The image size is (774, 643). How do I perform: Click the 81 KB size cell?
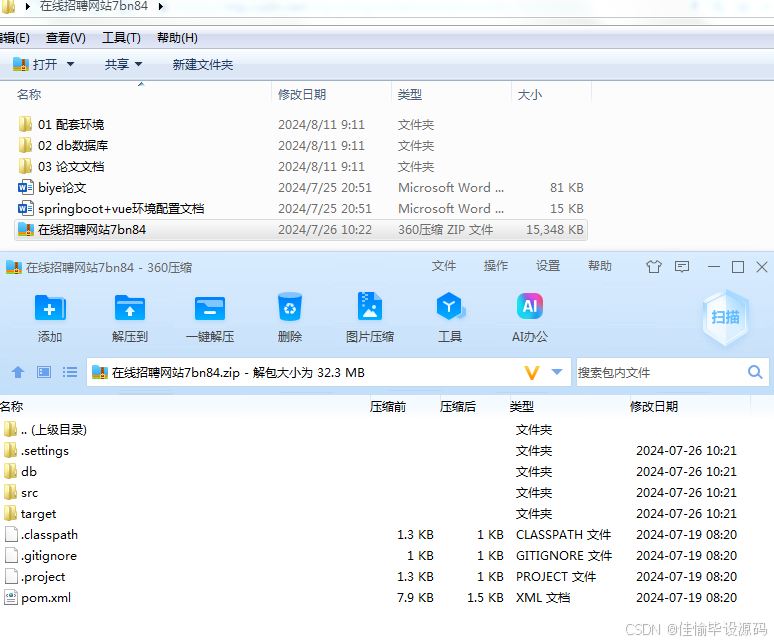567,188
